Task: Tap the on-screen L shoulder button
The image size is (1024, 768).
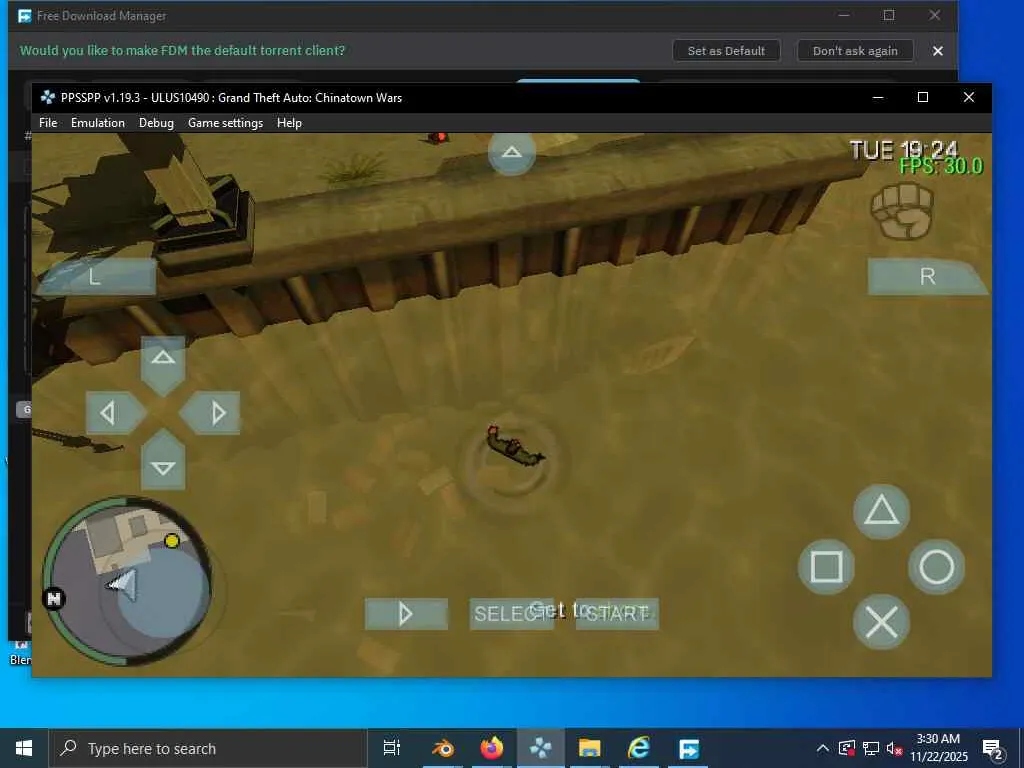Action: click(x=96, y=277)
